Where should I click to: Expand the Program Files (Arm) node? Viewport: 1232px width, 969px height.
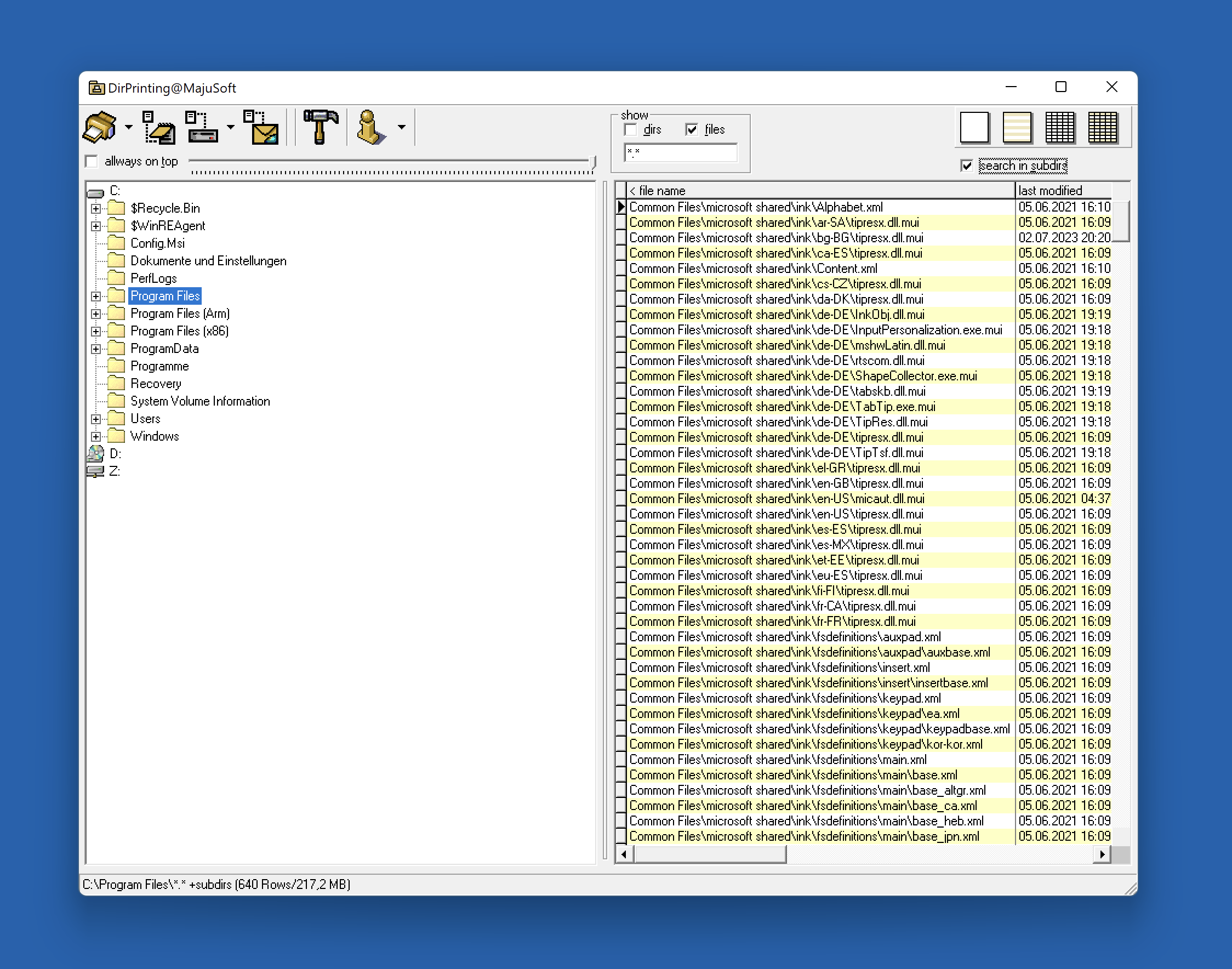[x=96, y=314]
